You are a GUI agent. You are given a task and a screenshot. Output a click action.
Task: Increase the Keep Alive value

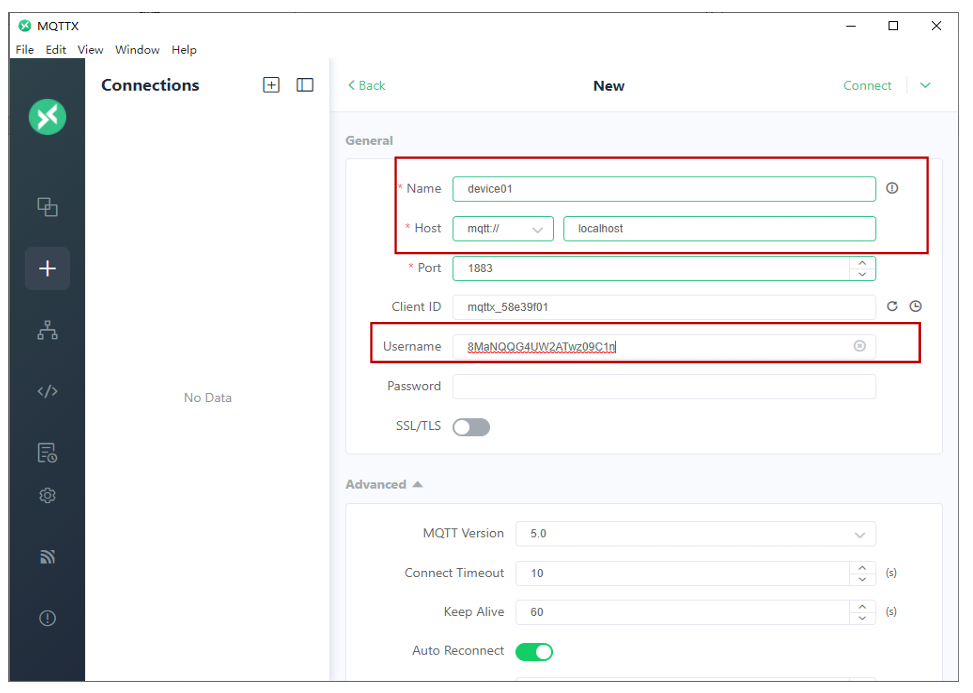(862, 606)
